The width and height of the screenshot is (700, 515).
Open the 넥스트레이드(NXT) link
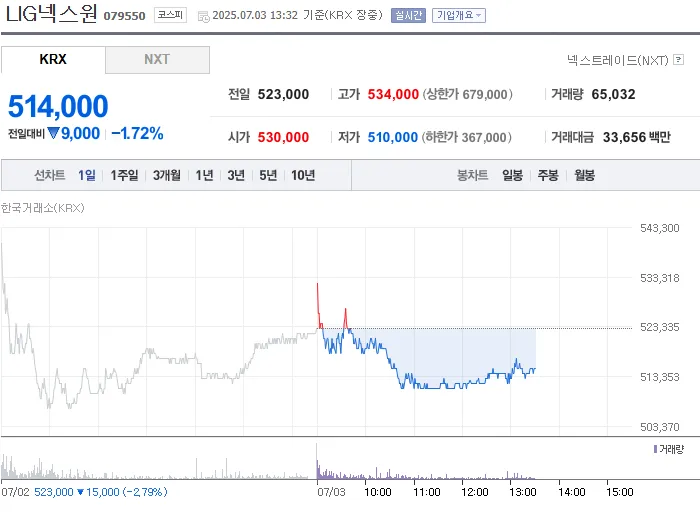[x=617, y=60]
